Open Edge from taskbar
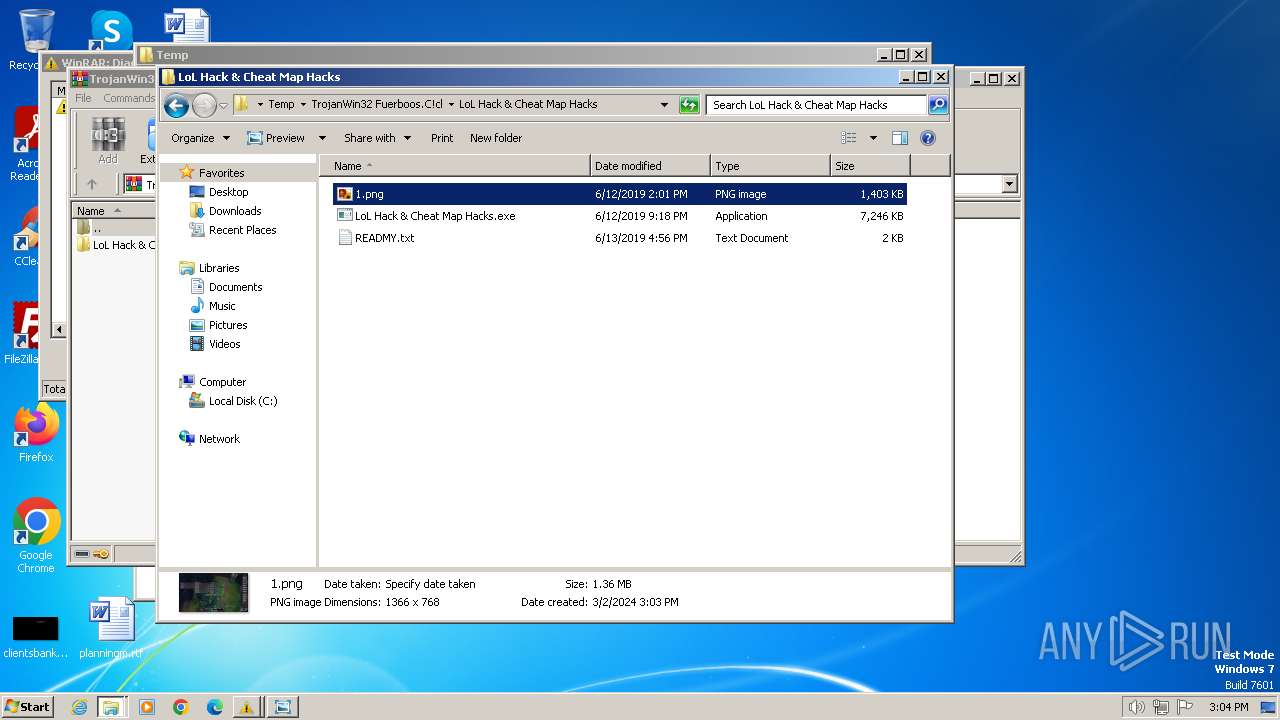1280x720 pixels. pos(214,707)
